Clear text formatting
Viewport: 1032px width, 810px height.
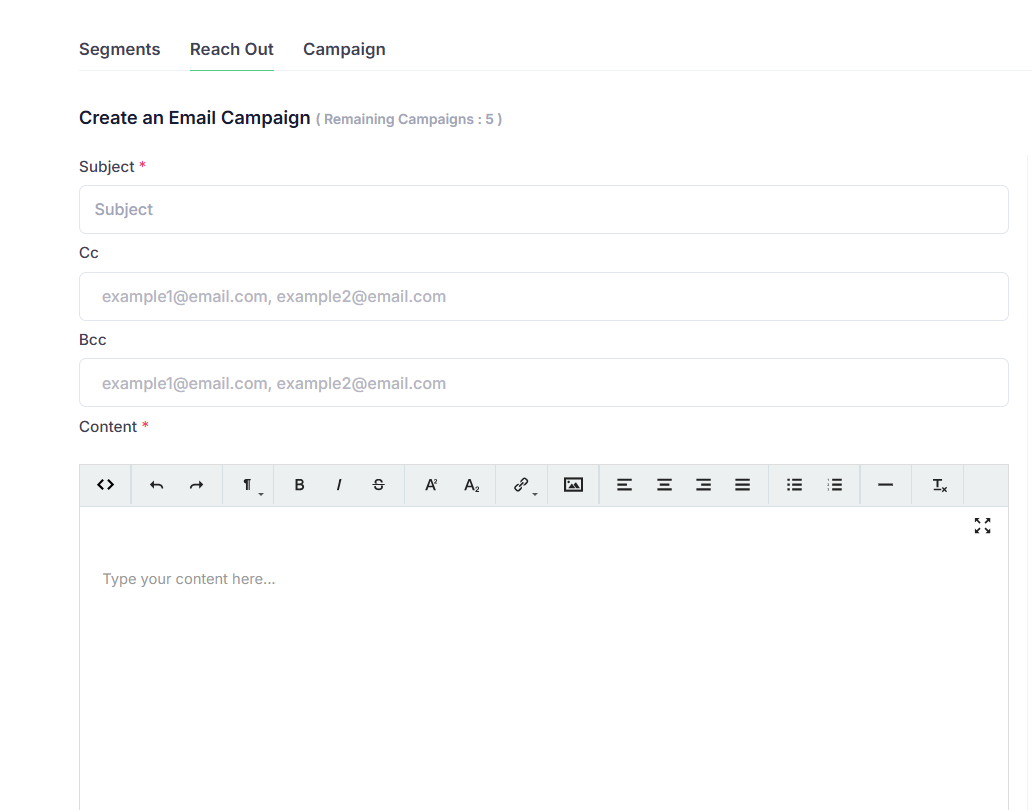tap(939, 485)
